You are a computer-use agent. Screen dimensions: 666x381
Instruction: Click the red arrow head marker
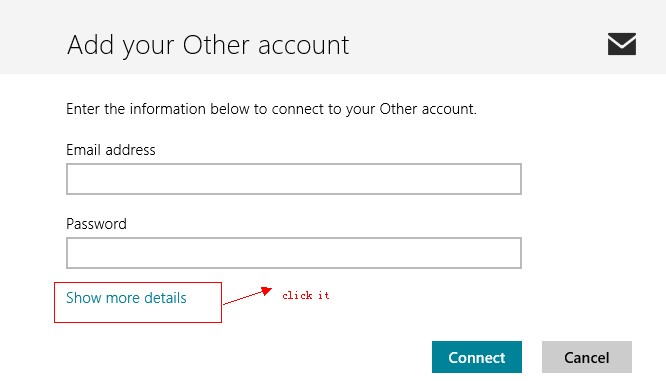click(267, 291)
